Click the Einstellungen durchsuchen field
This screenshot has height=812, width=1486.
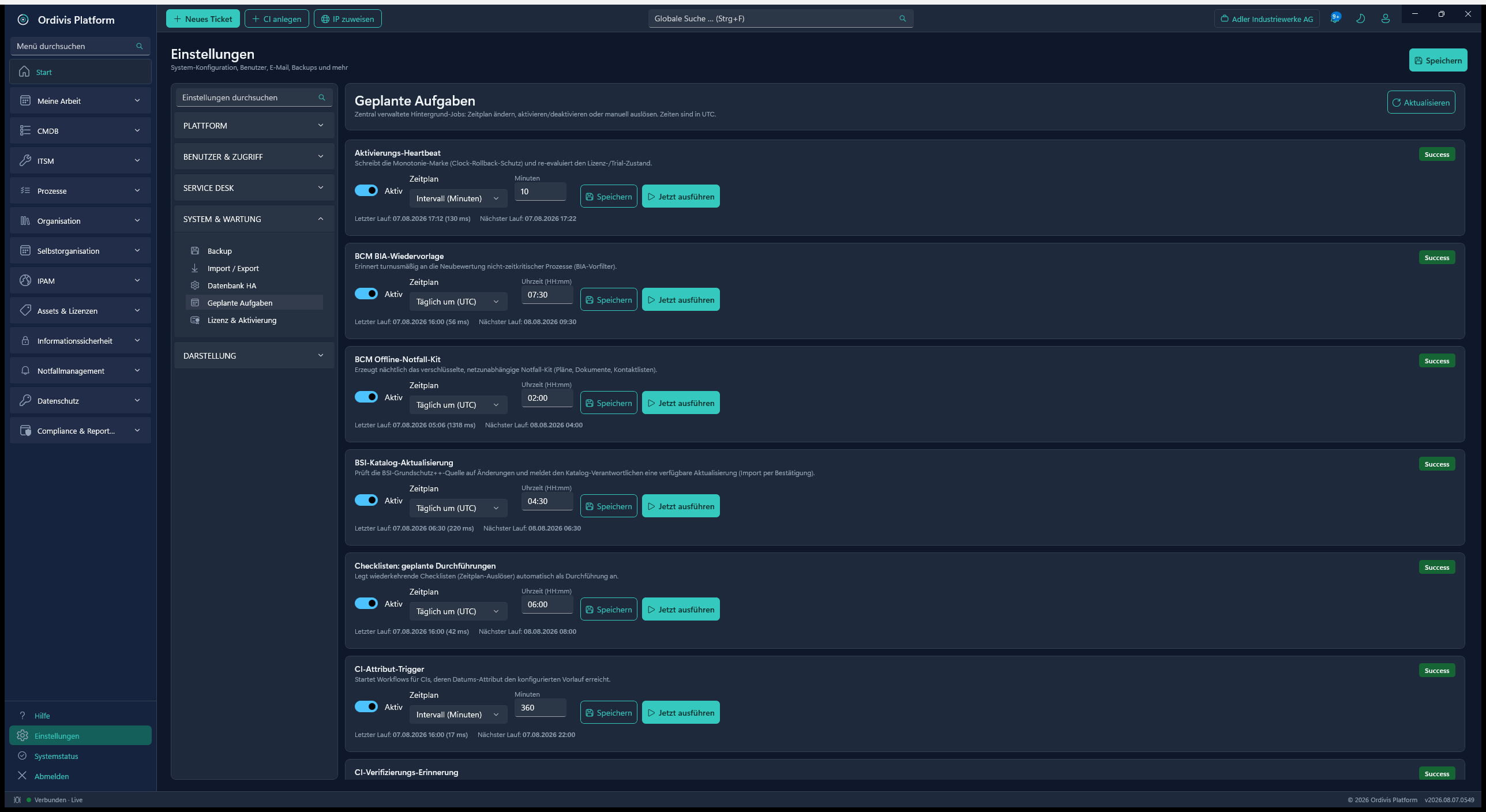tap(254, 97)
